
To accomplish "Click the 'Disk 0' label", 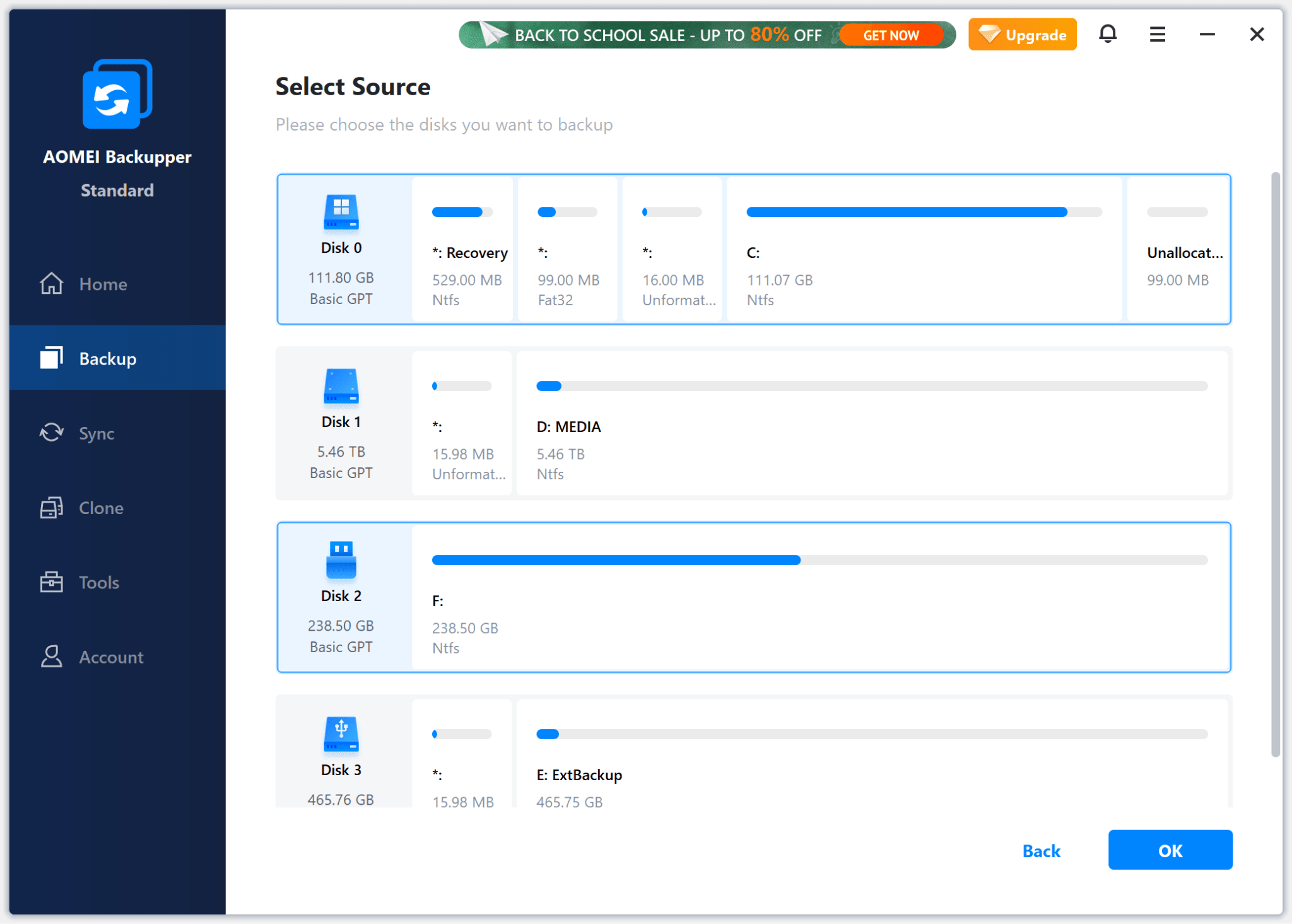I will (341, 248).
